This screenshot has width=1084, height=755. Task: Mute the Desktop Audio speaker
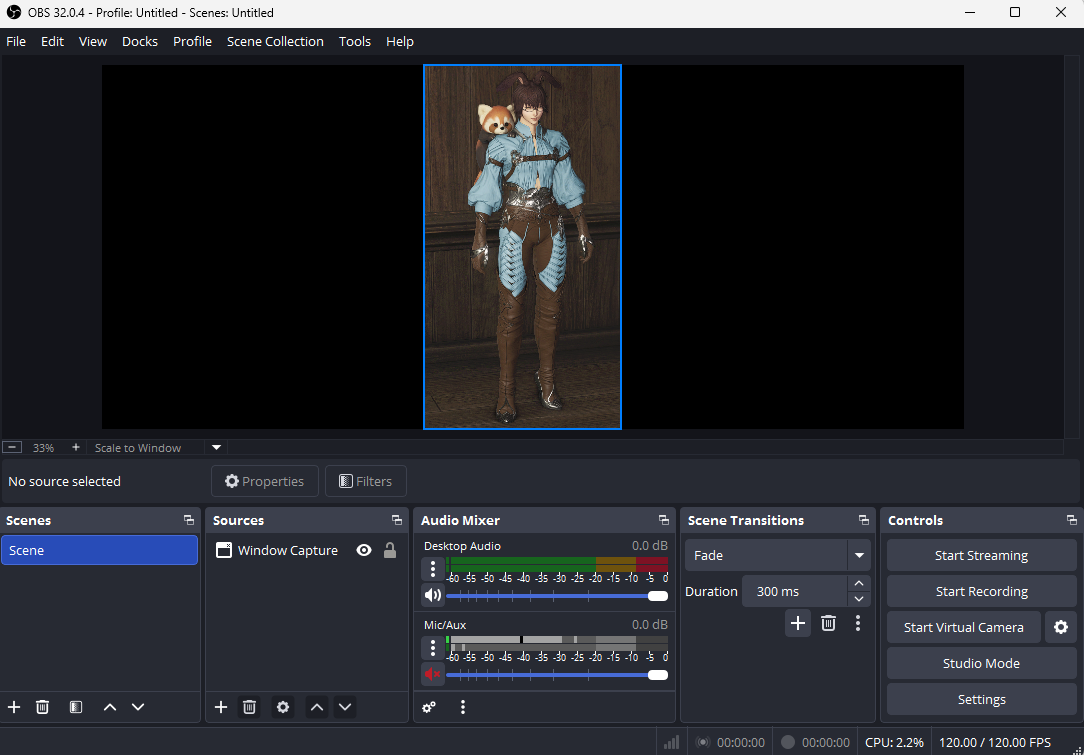pos(433,595)
